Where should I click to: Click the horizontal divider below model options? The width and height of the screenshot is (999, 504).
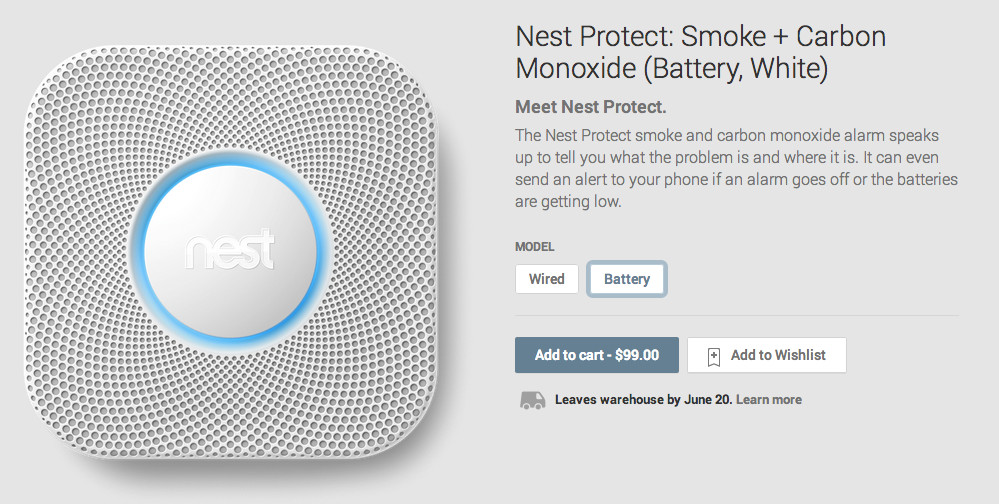click(x=736, y=316)
